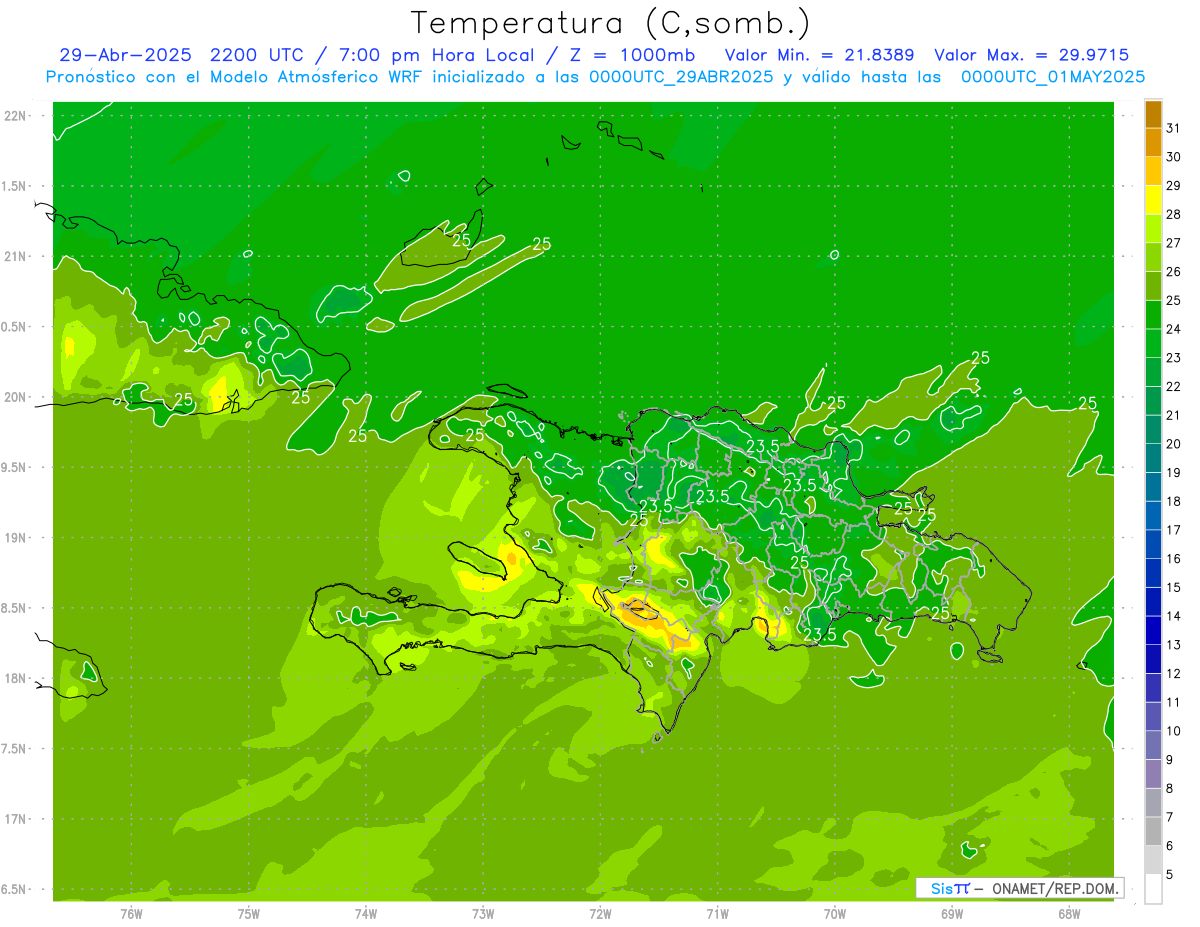Image resolution: width=1200 pixels, height=927 pixels.
Task: Click the legend value label 29
Action: pos(1174,186)
